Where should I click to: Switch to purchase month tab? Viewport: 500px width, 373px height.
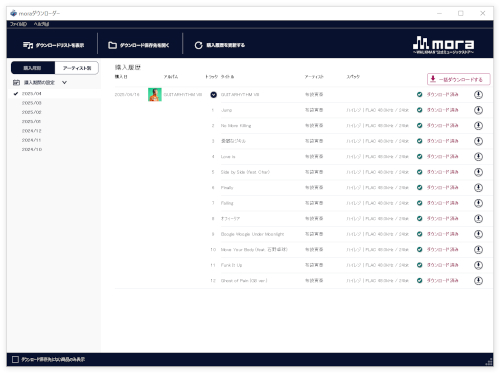[x=33, y=68]
